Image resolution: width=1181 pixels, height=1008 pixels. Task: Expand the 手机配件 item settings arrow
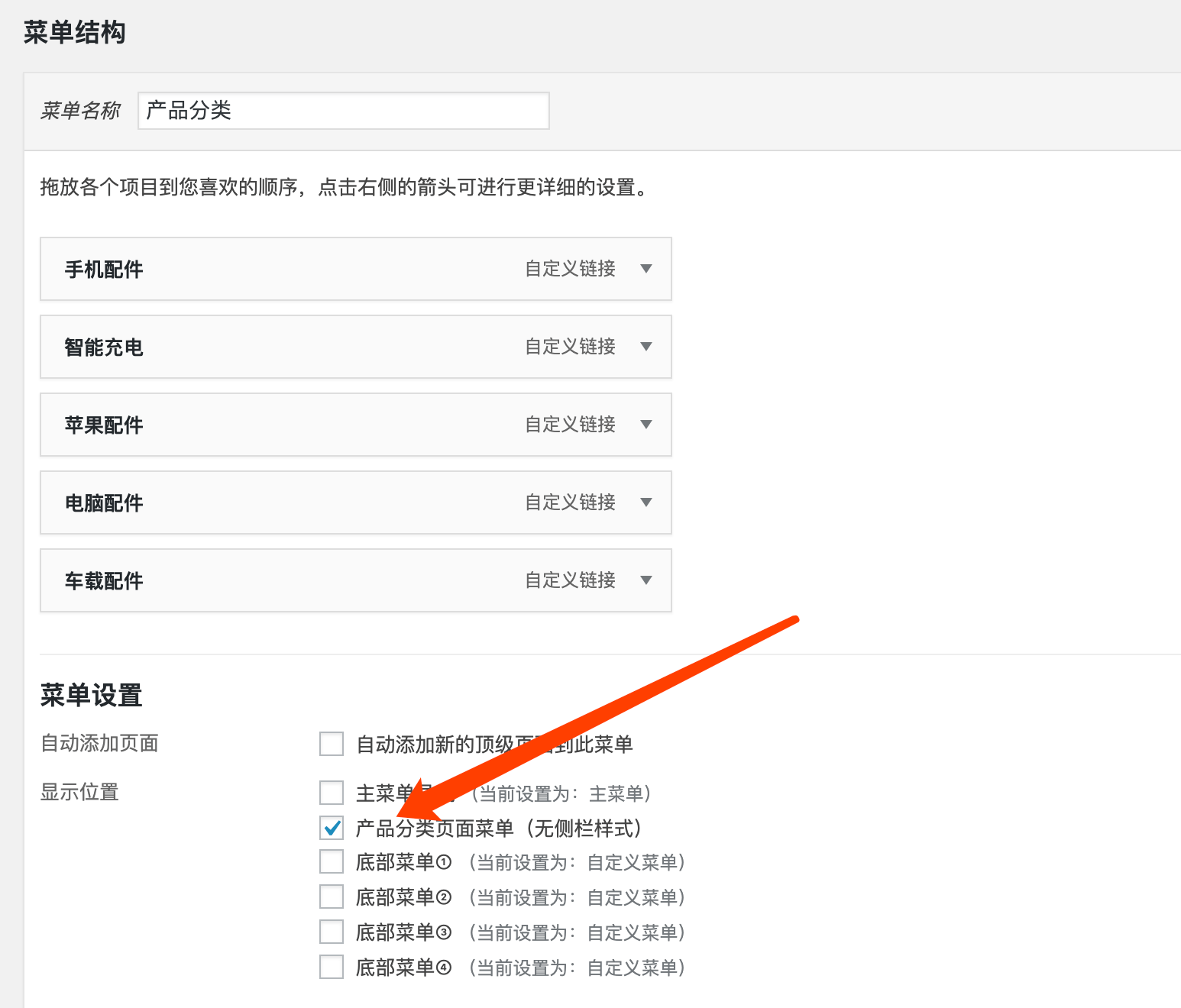(646, 269)
